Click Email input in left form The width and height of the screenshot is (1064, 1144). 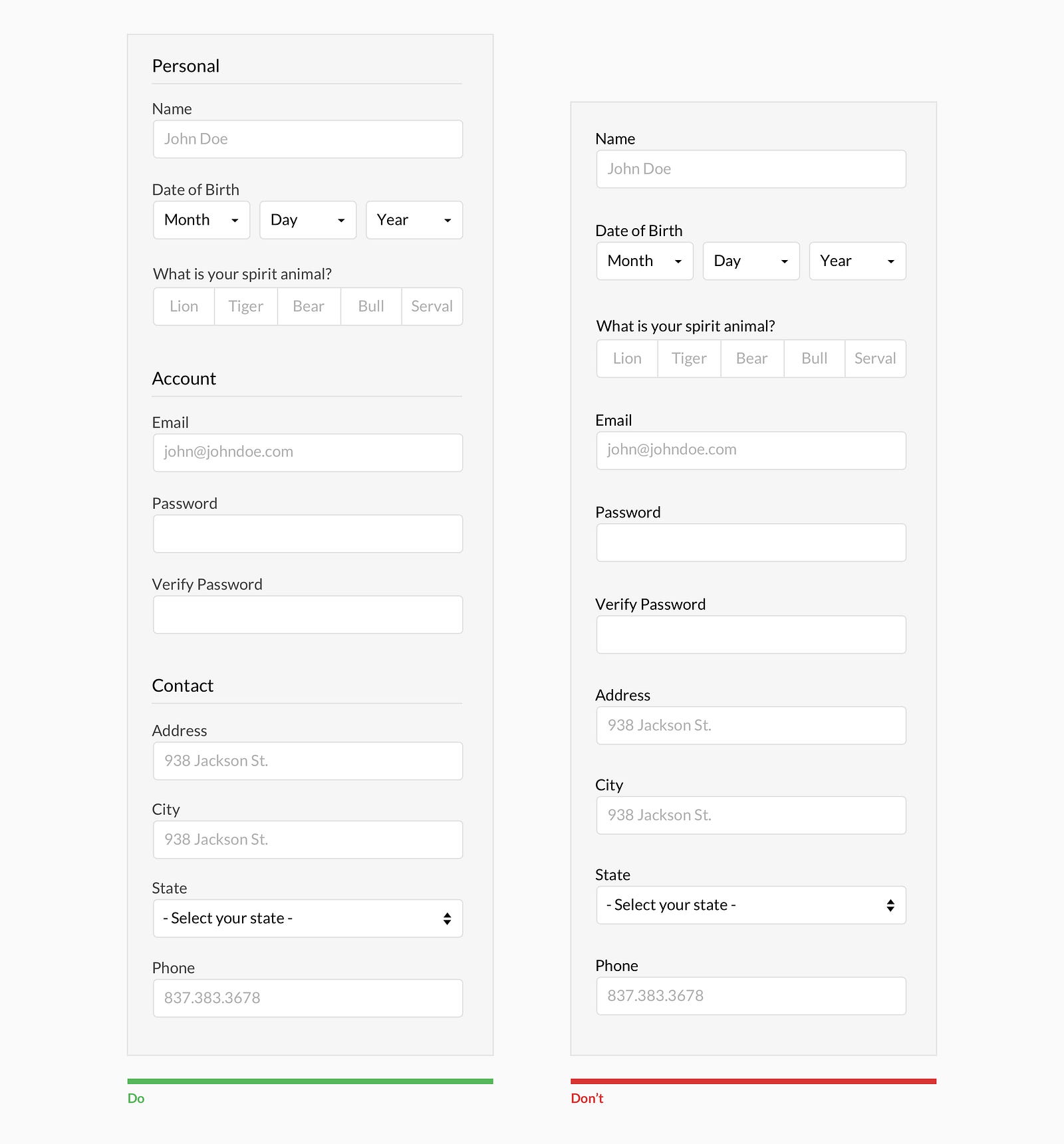tap(308, 452)
